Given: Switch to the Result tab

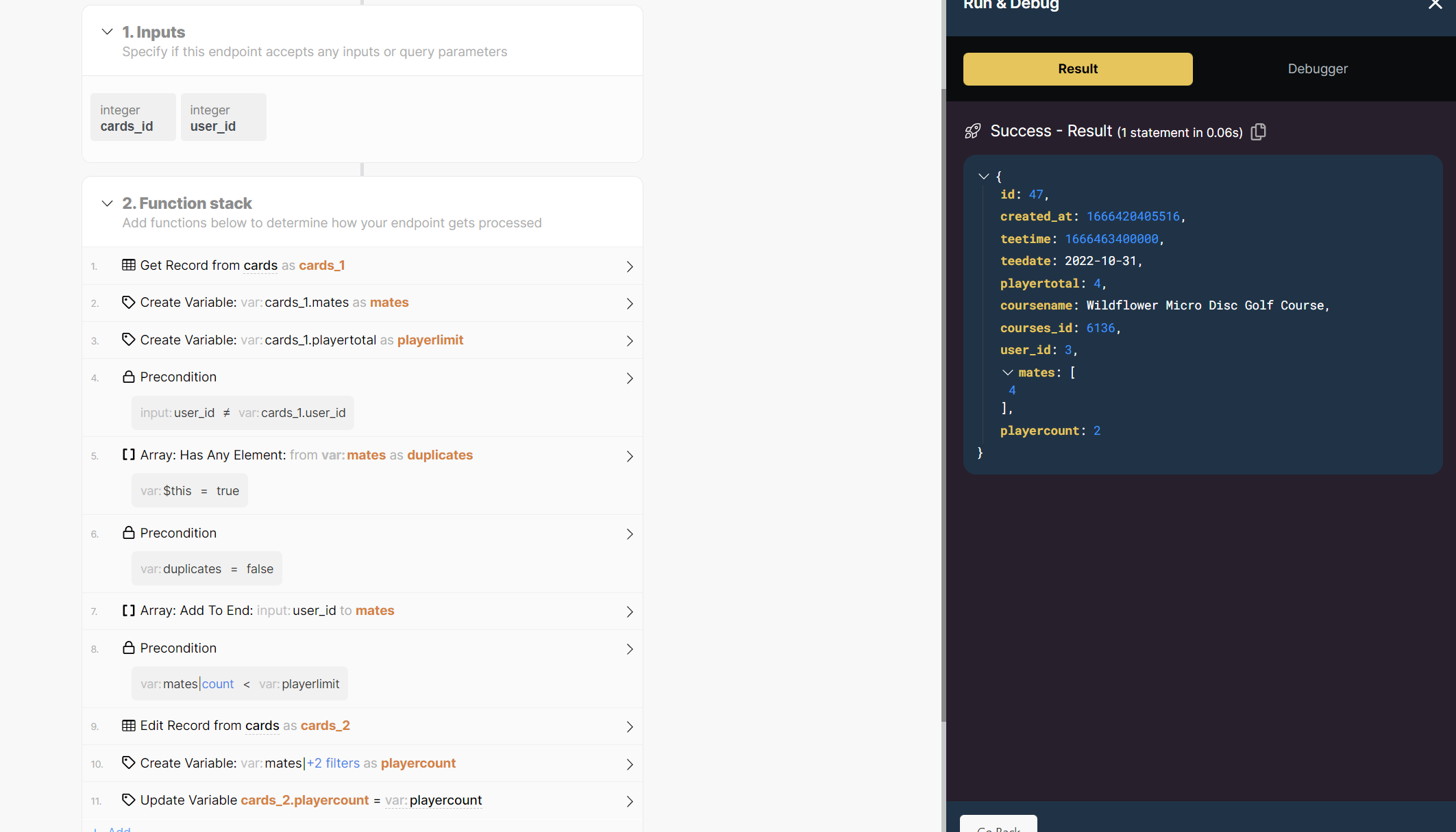Looking at the screenshot, I should [x=1078, y=68].
